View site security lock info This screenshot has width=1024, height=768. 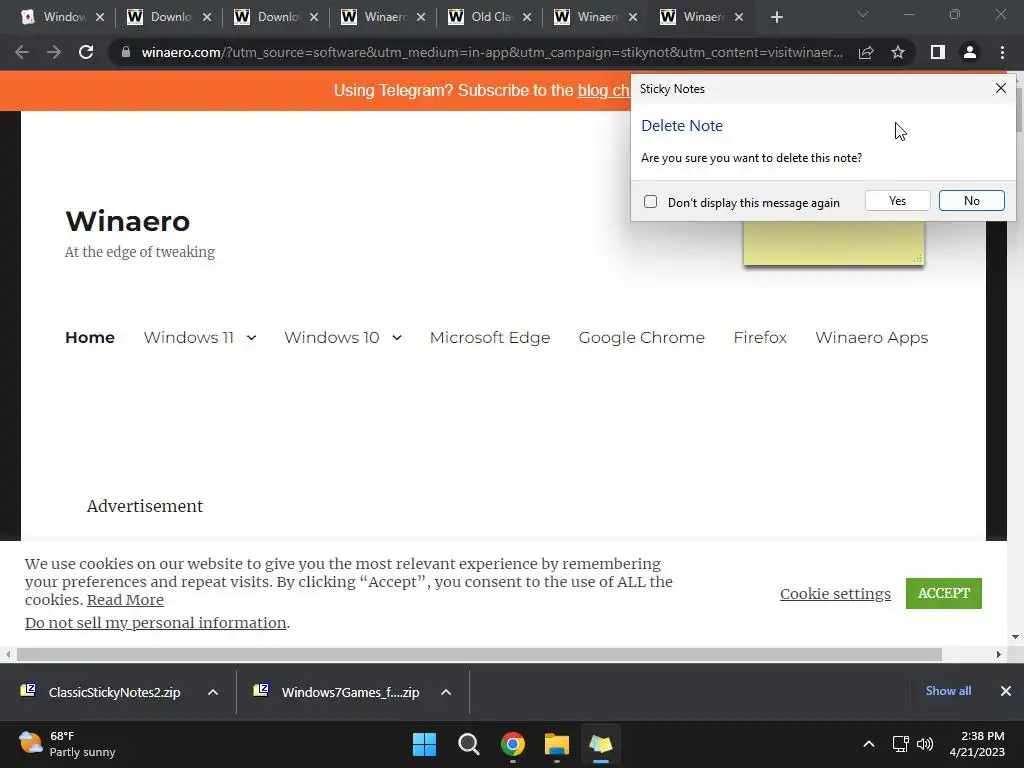125,52
